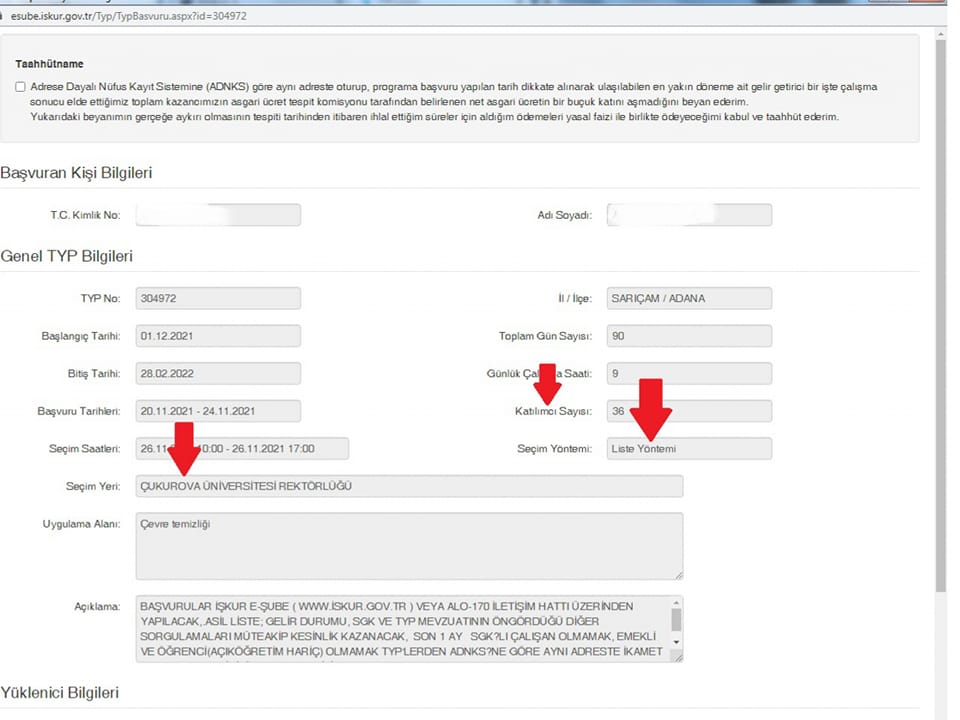The image size is (960, 720).
Task: Click the Uygulama Alanı resize handle
Action: [x=678, y=574]
